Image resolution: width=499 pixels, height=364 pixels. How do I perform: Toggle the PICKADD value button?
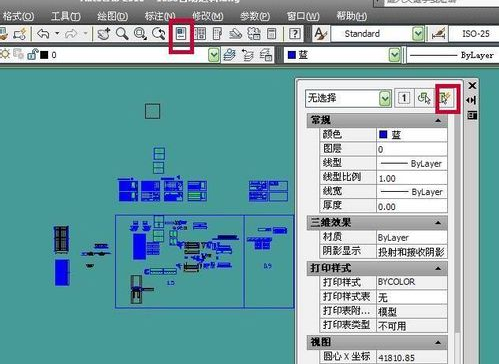[404, 98]
